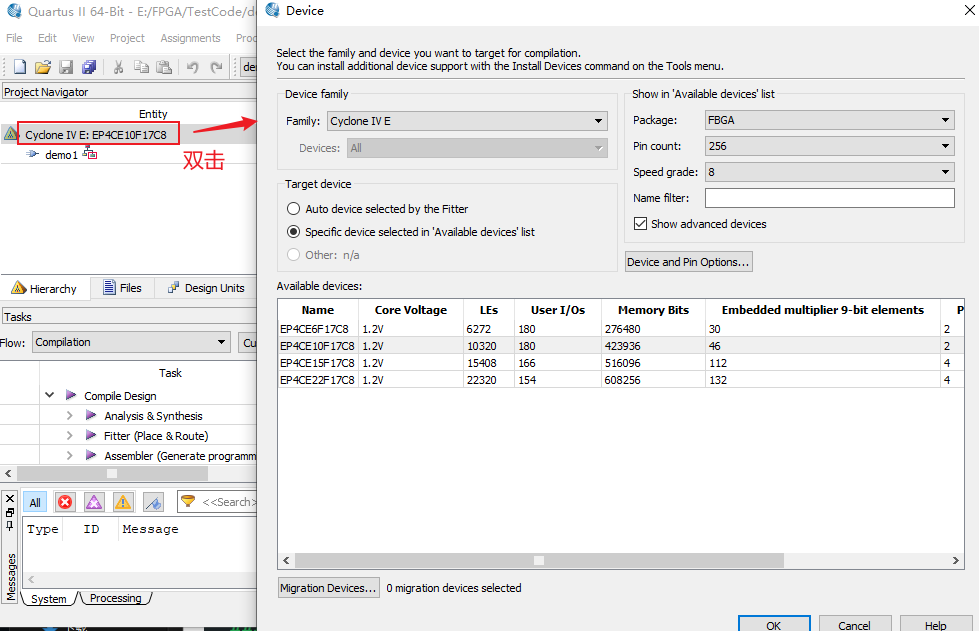Image resolution: width=979 pixels, height=631 pixels.
Task: Click the Copy toolbar icon
Action: click(142, 67)
